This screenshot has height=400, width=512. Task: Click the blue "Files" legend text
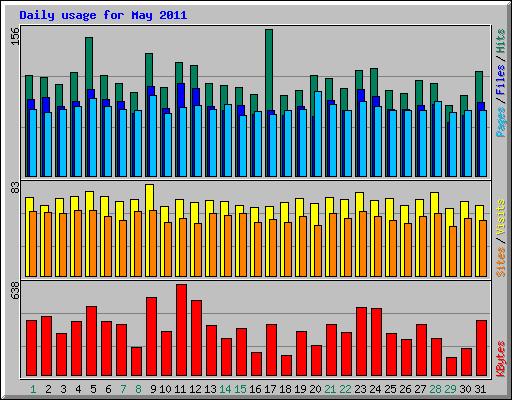click(500, 79)
